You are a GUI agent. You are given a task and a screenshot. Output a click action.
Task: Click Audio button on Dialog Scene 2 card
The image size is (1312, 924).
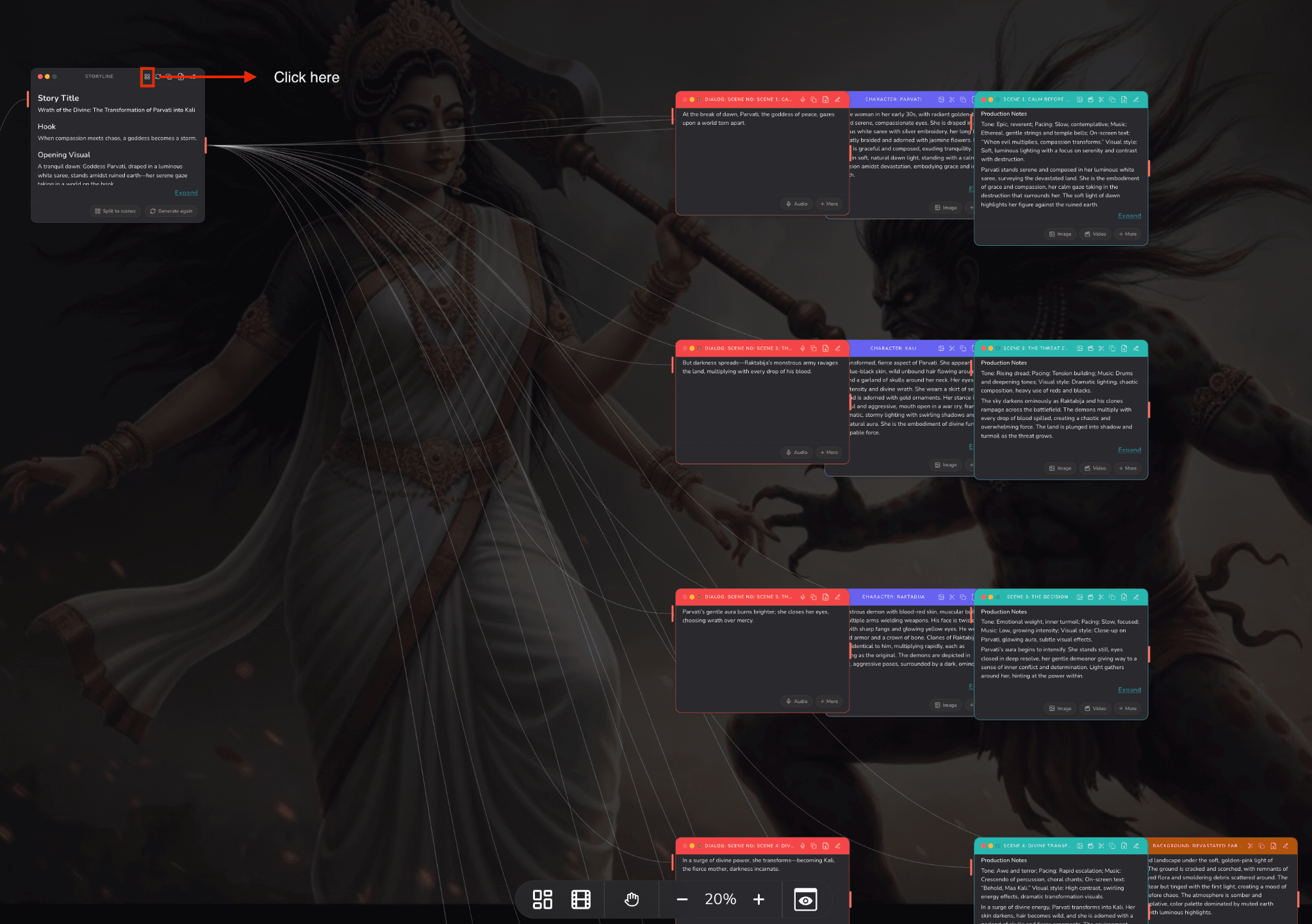[797, 452]
